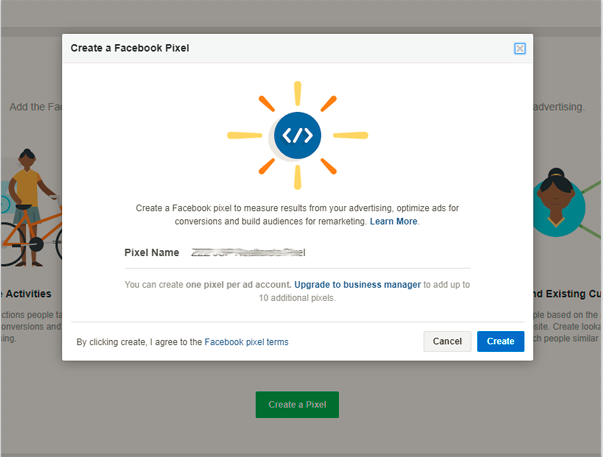Click the bold one pixel per ad account text

tap(237, 285)
